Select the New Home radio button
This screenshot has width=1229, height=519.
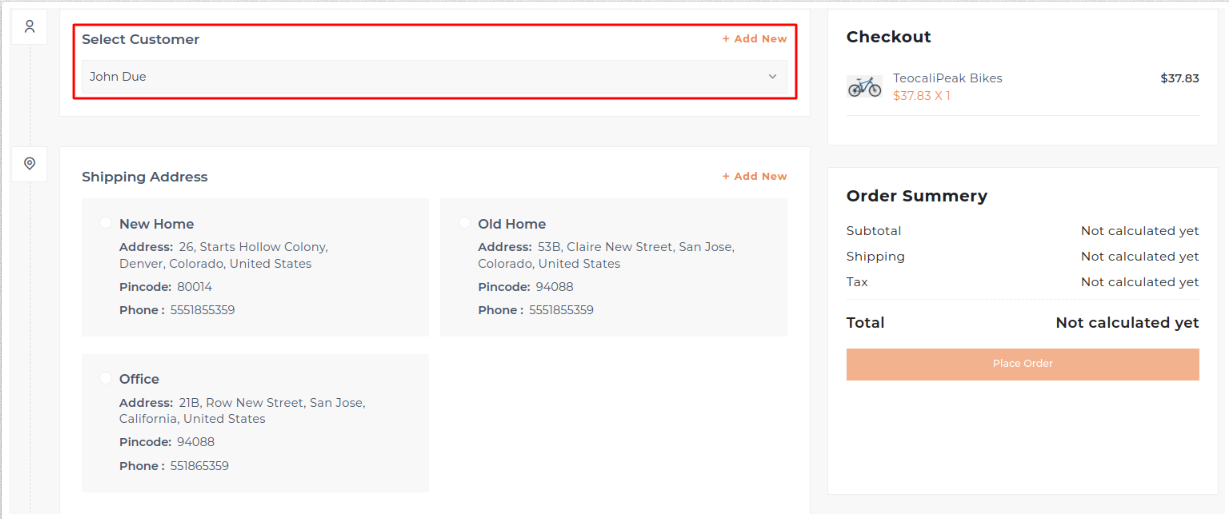coord(106,223)
